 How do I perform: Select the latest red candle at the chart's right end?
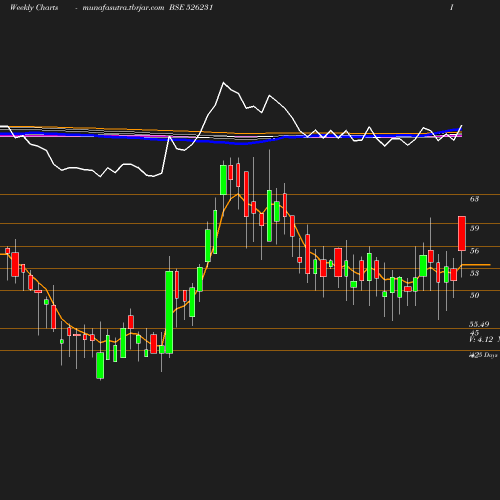[462, 233]
